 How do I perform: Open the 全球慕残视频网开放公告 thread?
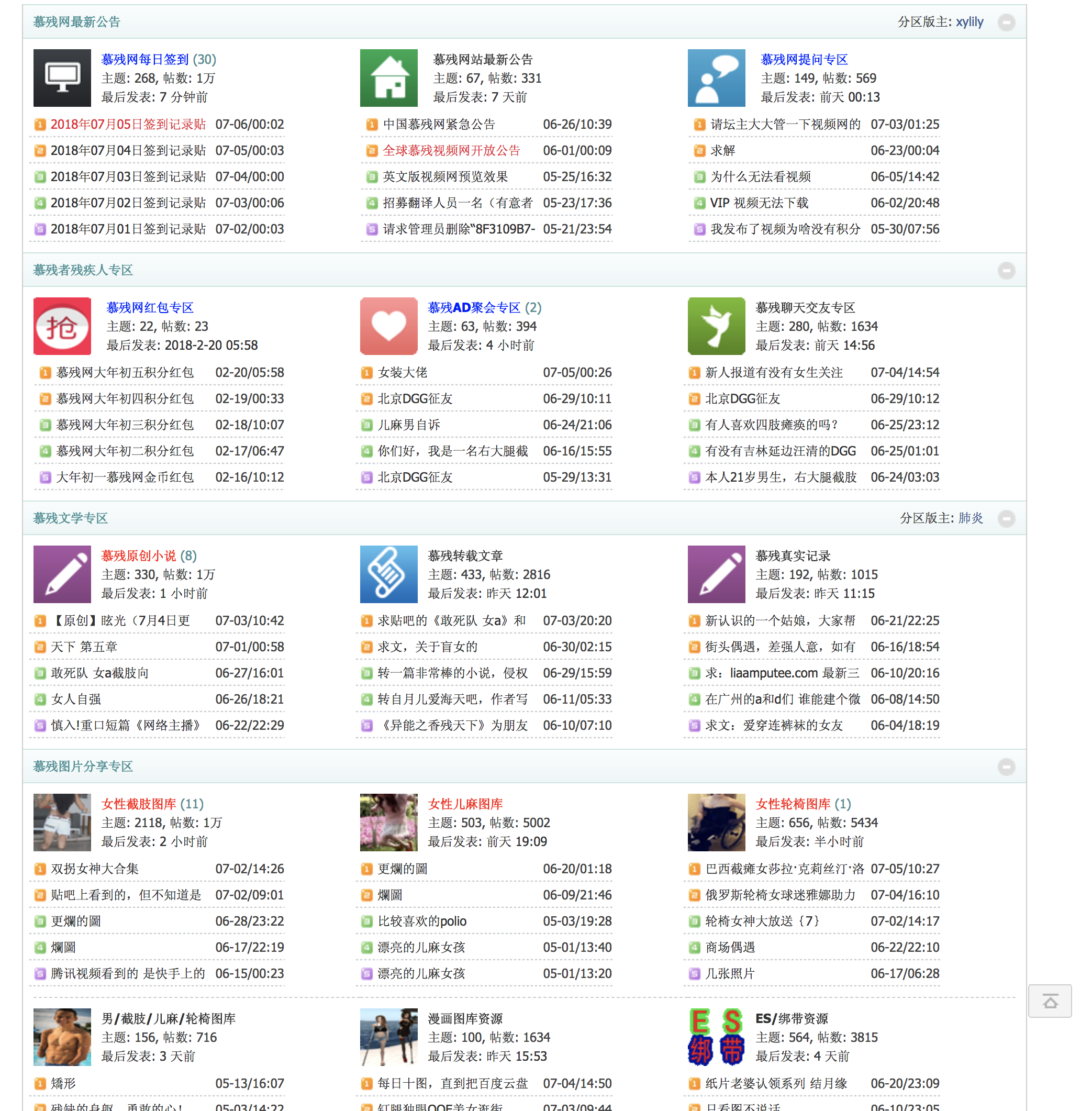point(451,151)
